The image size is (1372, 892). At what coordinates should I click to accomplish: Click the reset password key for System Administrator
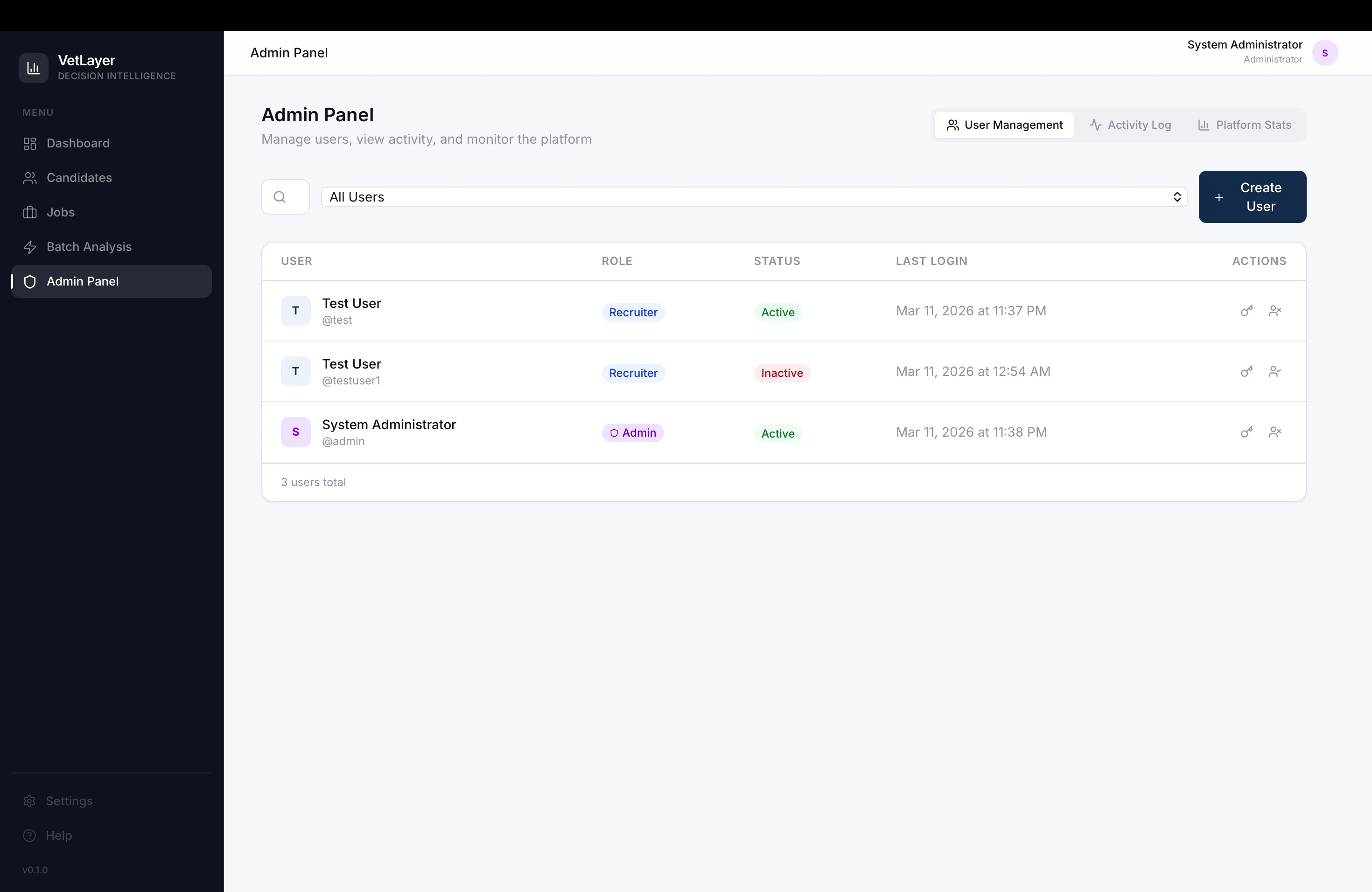[x=1246, y=432]
